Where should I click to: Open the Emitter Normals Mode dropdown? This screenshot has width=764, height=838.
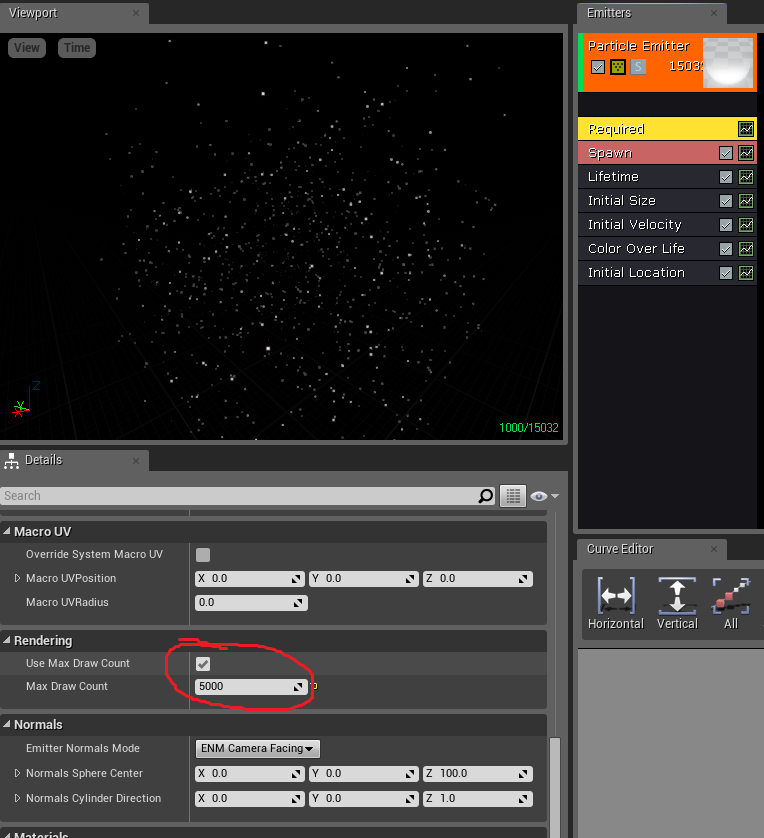click(257, 749)
